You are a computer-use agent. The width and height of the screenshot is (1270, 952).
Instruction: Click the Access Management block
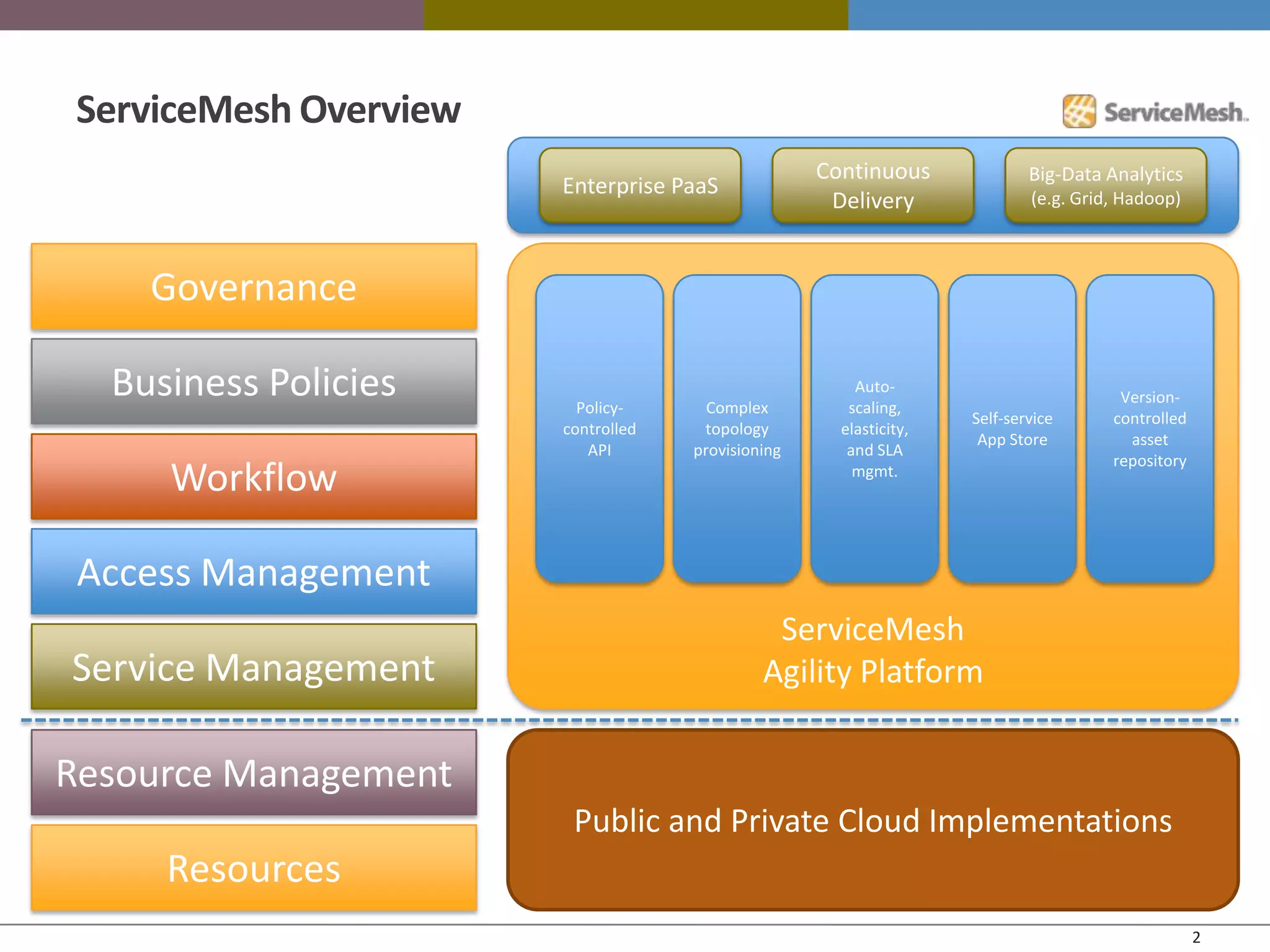point(254,571)
